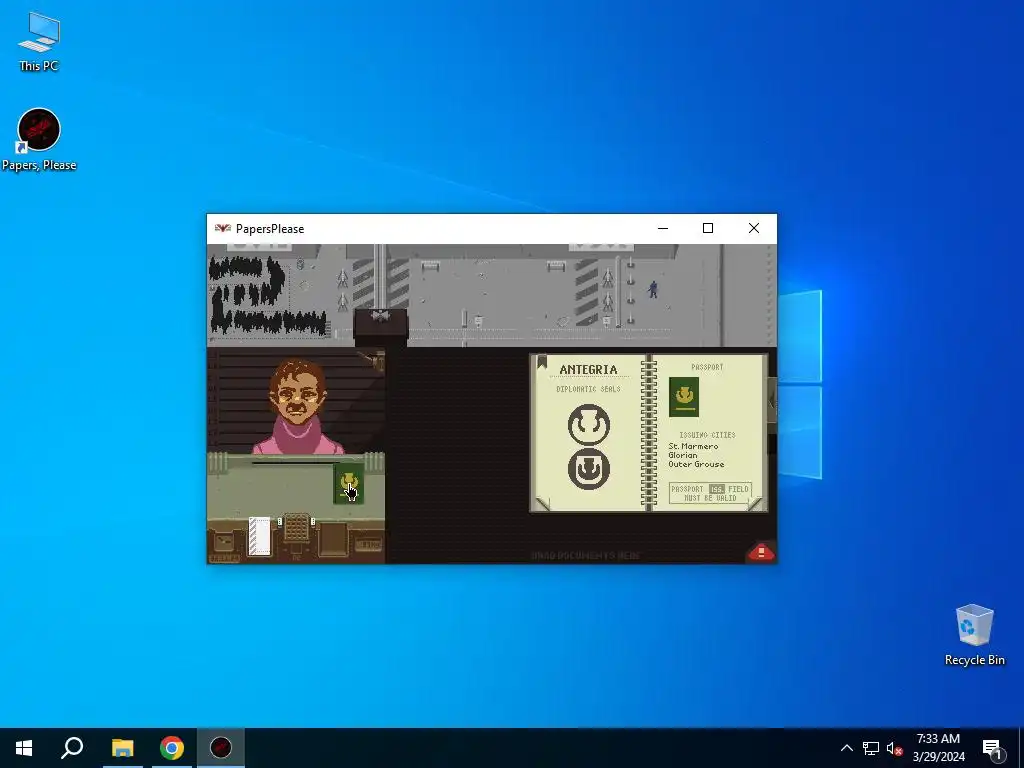Click the red inspect mode button
The image size is (1024, 768).
tap(761, 552)
